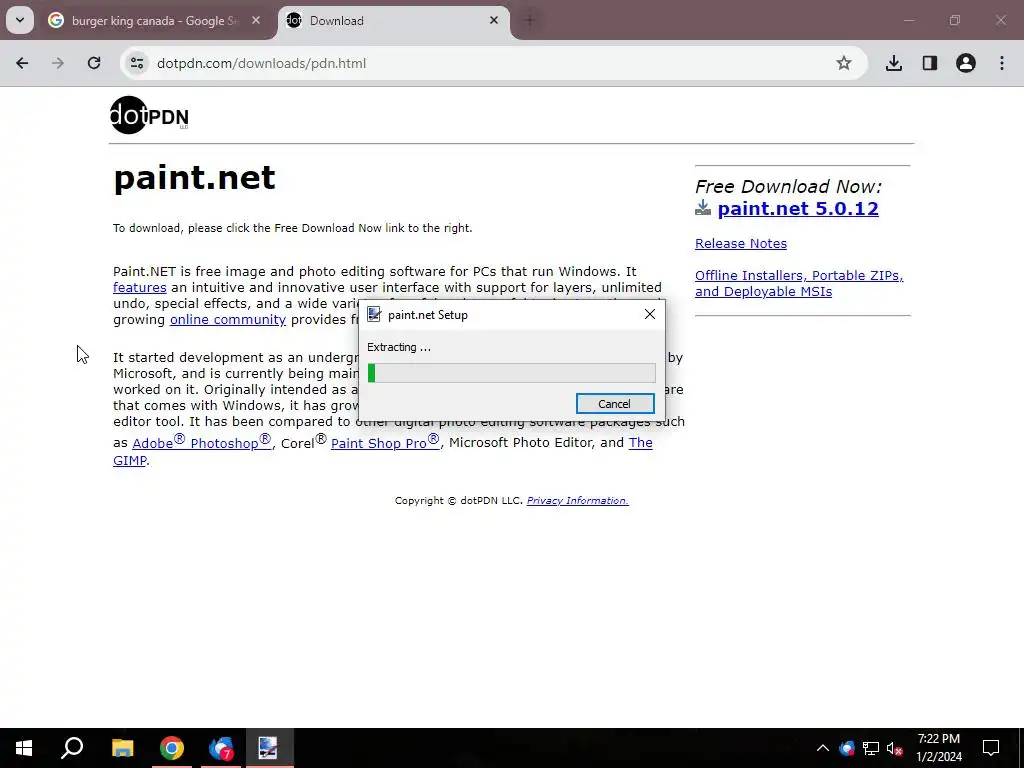Click the paint.net Setup title bar icon
The image size is (1024, 768).
[x=374, y=314]
